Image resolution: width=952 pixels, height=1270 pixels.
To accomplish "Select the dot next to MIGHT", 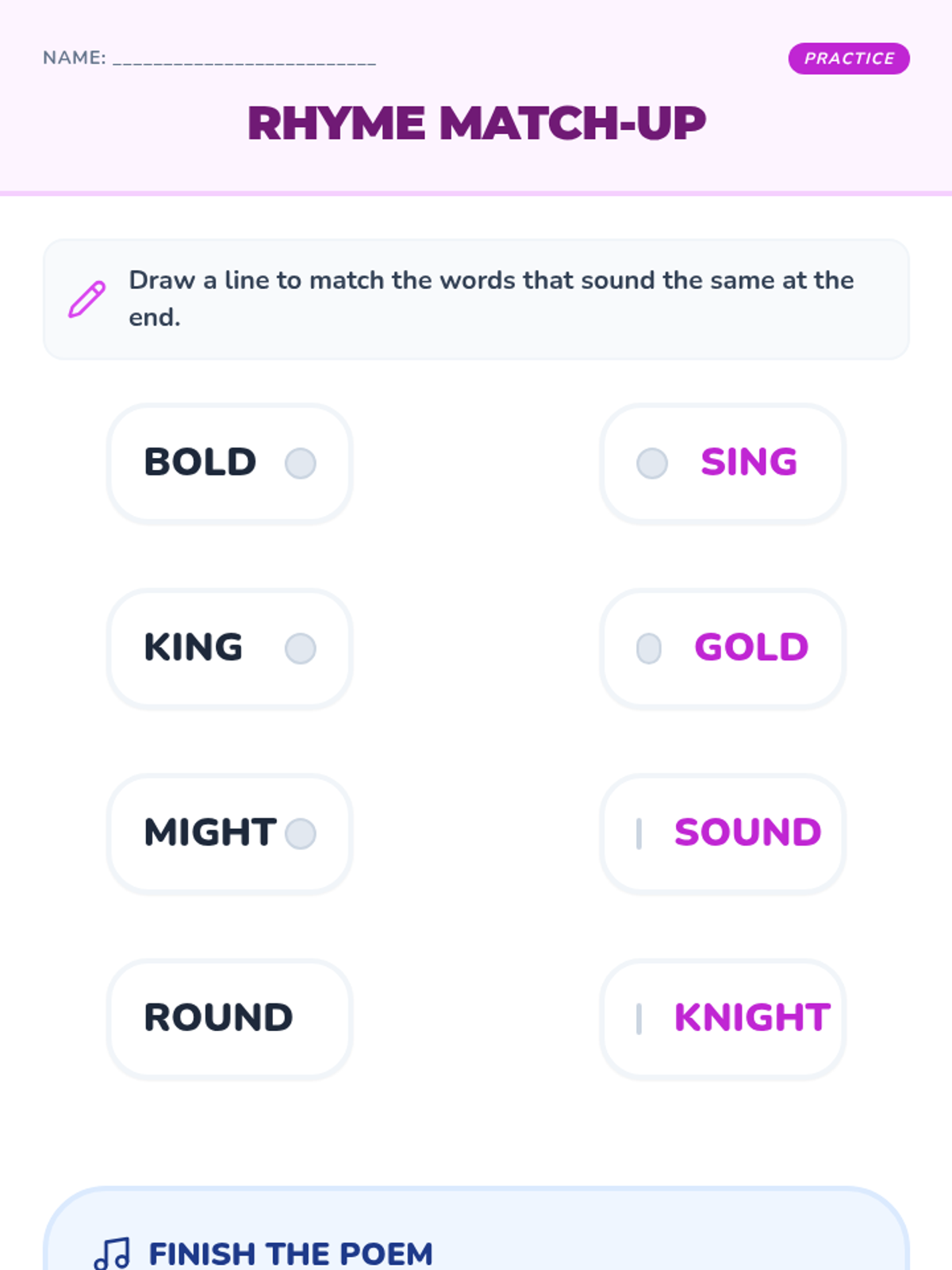I will pyautogui.click(x=301, y=833).
